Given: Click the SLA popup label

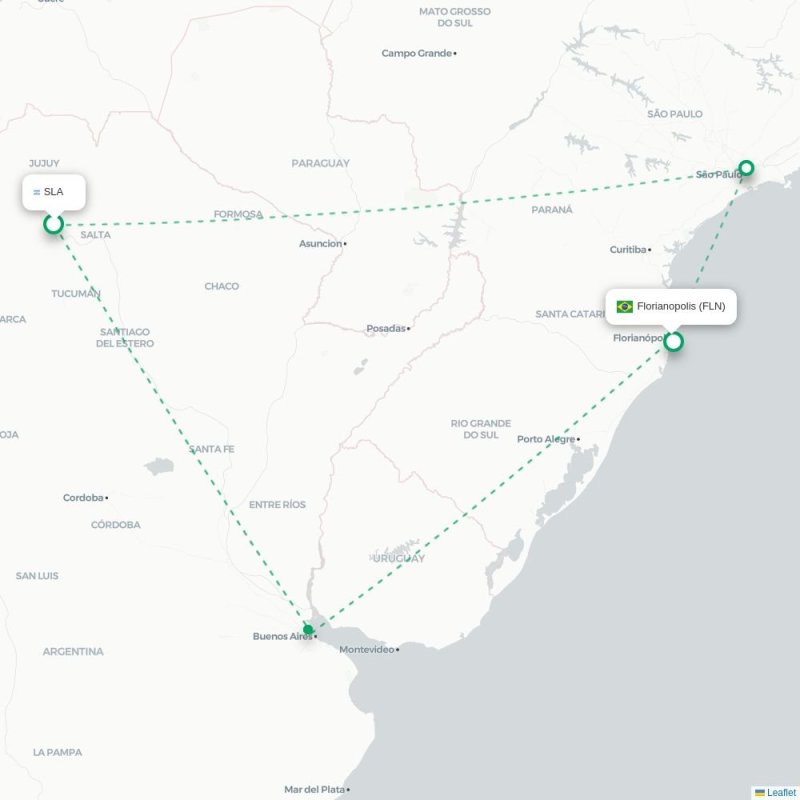Looking at the screenshot, I should (54, 192).
